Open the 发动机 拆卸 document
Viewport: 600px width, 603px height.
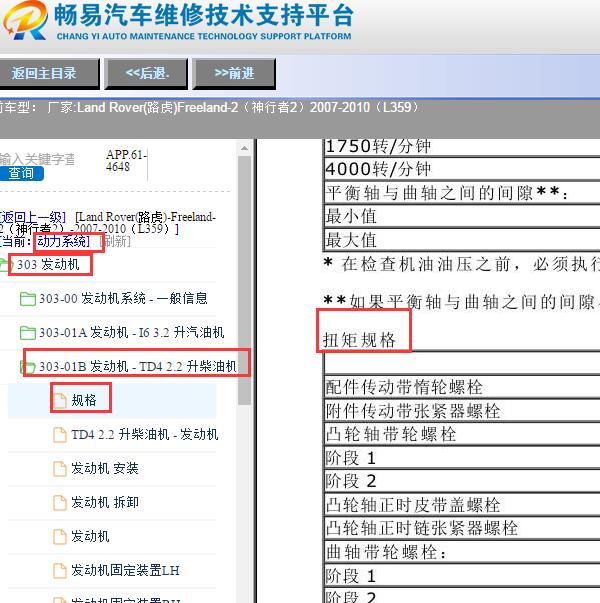click(105, 502)
